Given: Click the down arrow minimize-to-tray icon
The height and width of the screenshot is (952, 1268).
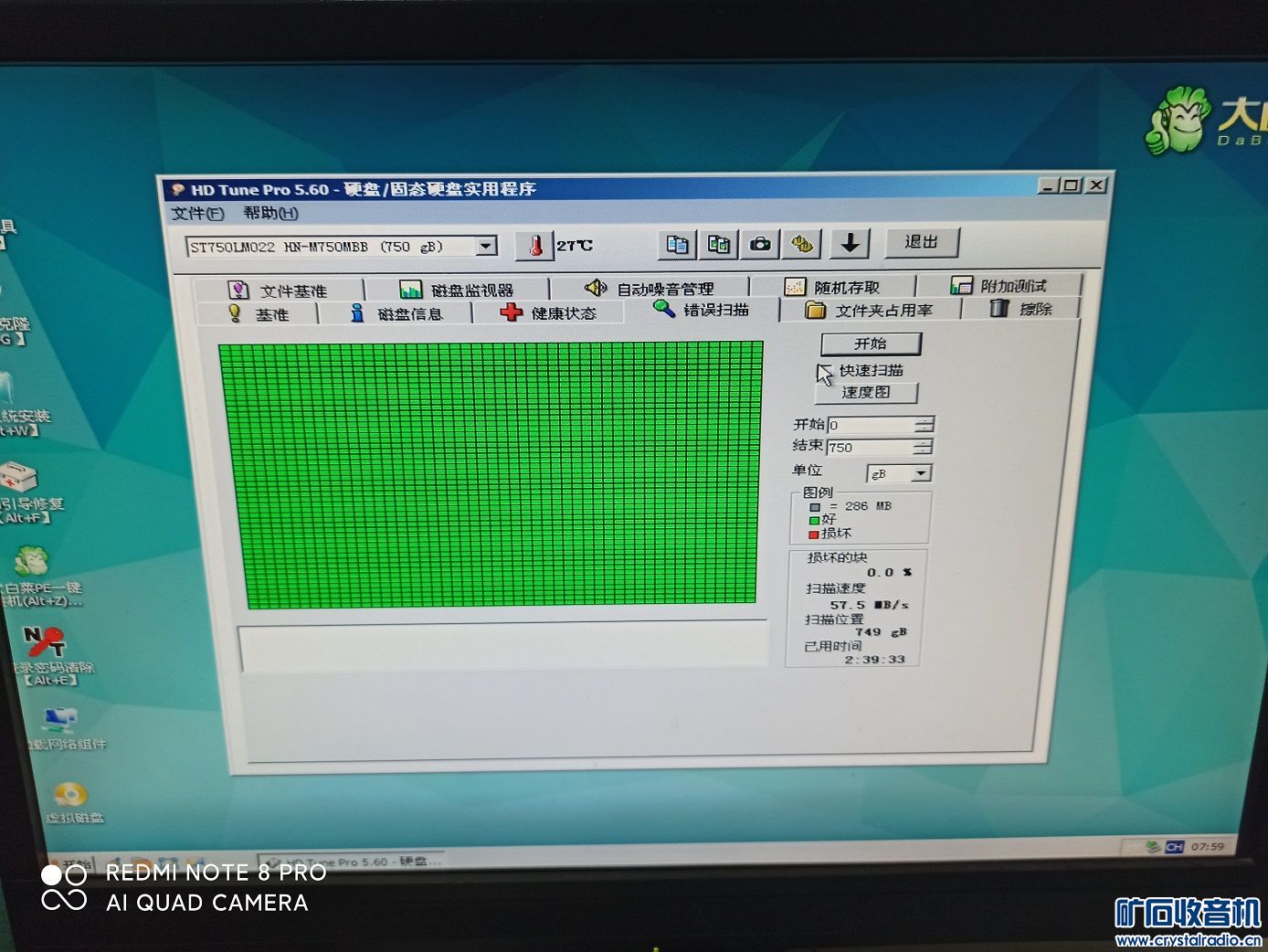Looking at the screenshot, I should click(850, 243).
